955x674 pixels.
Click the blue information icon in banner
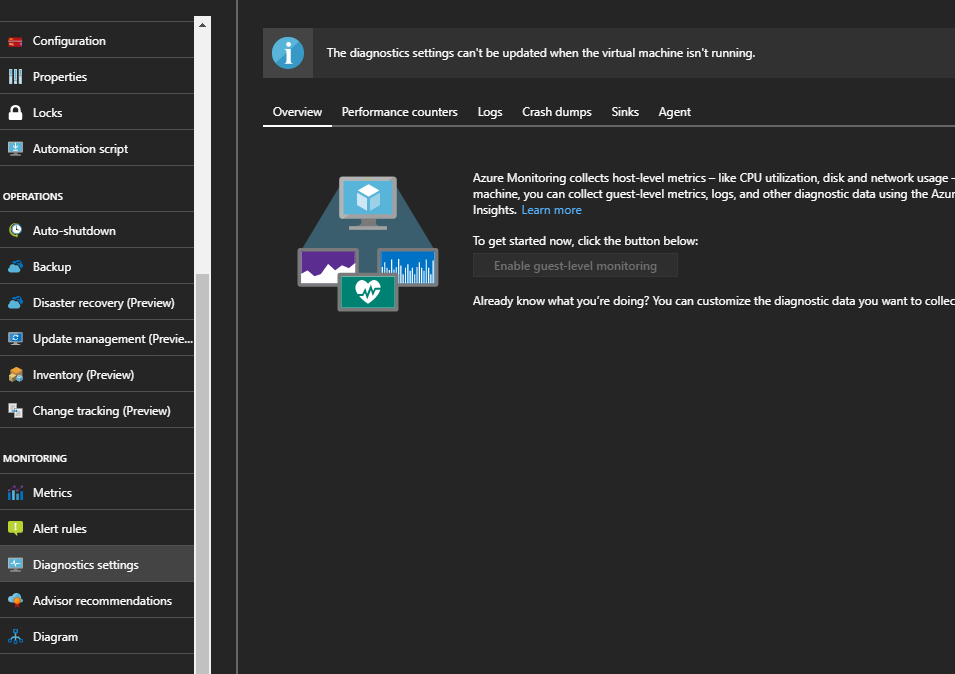(287, 53)
